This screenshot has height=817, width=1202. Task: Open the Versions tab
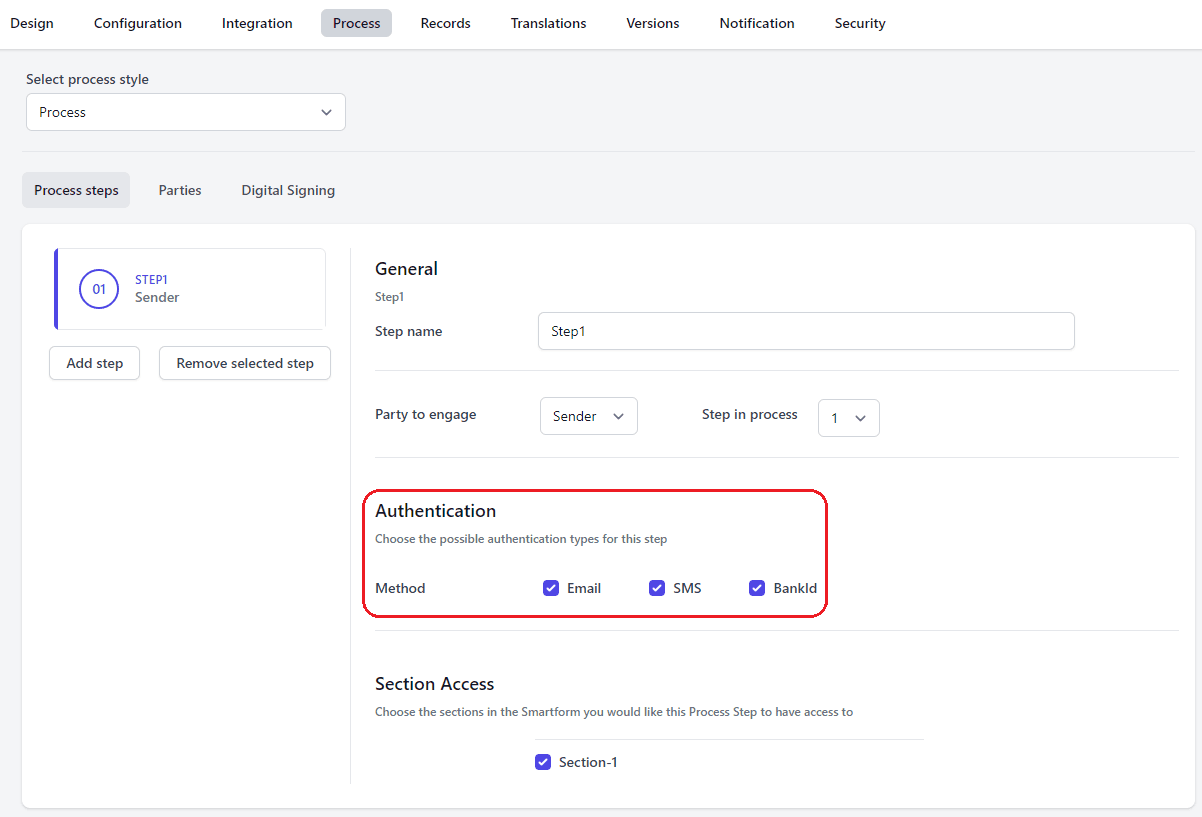click(653, 23)
